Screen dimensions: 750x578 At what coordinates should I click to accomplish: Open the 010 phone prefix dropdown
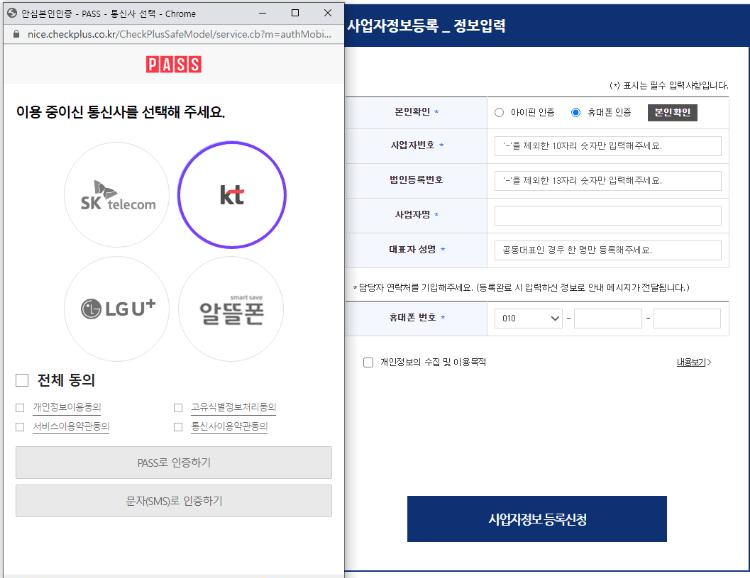(528, 319)
